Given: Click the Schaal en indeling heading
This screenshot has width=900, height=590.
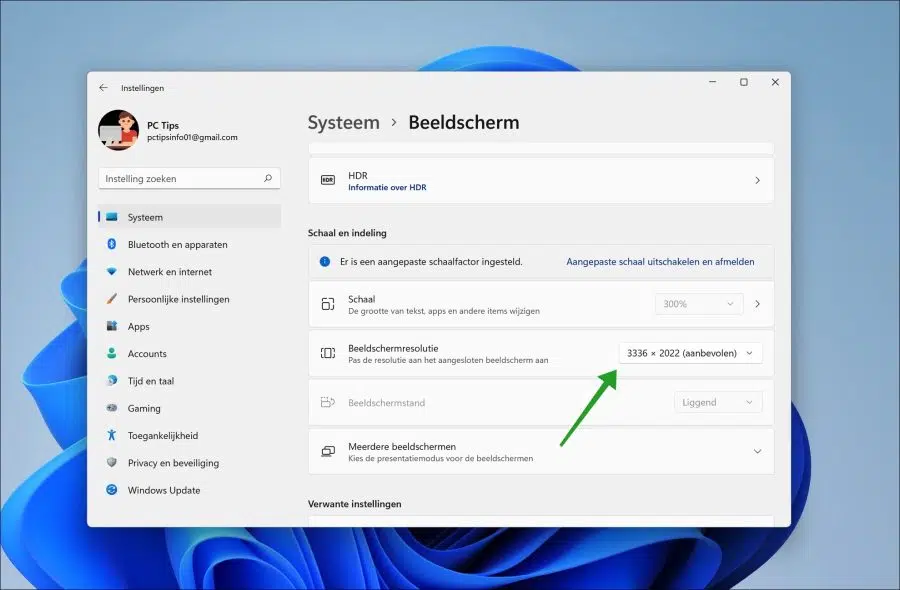Looking at the screenshot, I should (347, 233).
